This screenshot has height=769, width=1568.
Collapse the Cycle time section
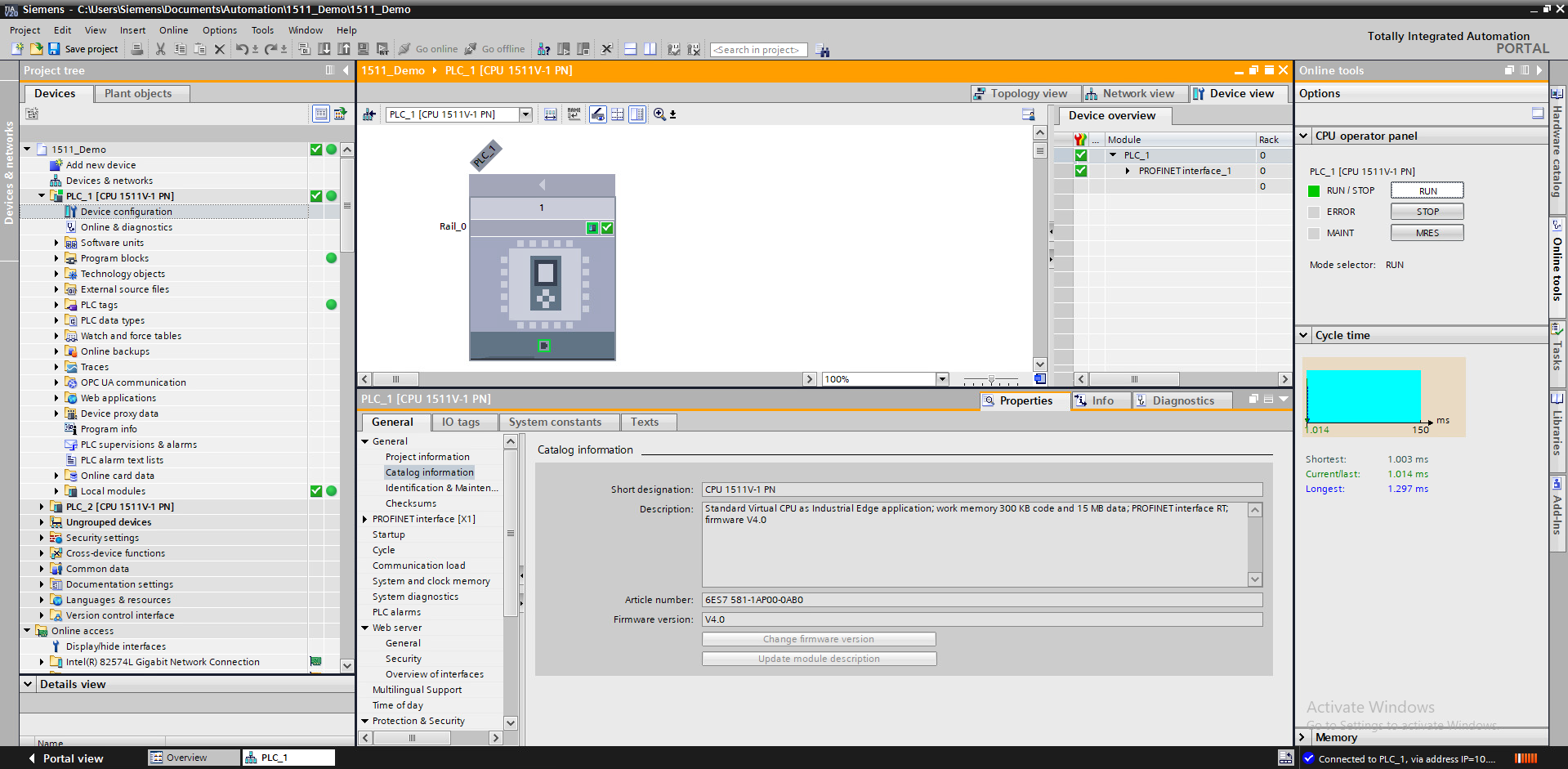tap(1303, 335)
